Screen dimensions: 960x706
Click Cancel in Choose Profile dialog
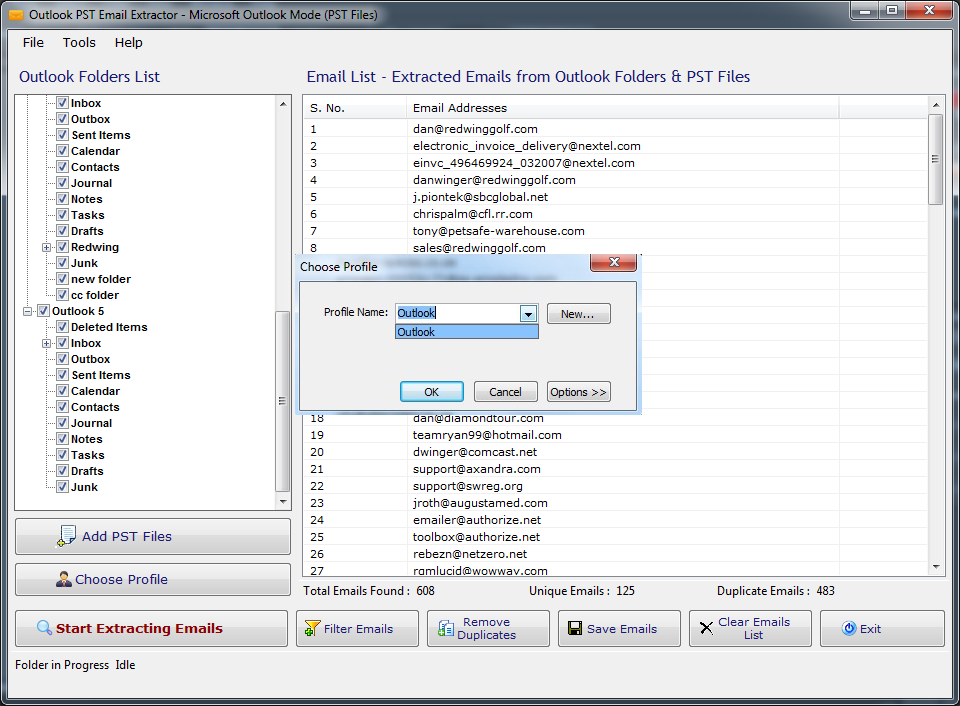click(x=506, y=392)
